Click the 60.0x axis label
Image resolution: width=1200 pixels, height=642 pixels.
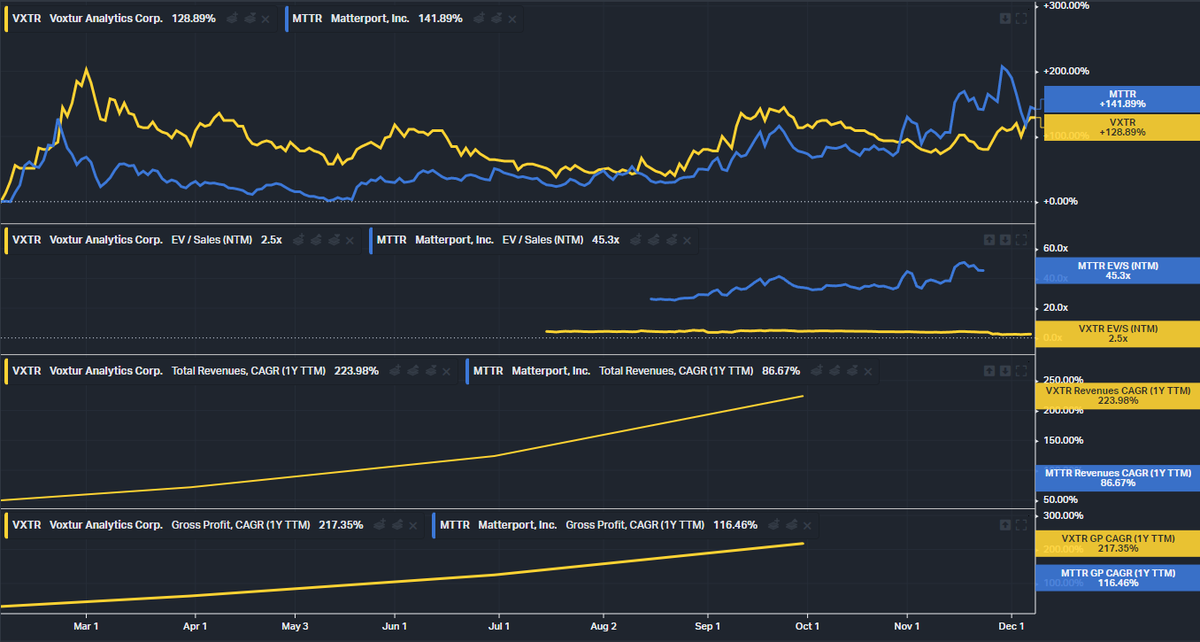(1055, 248)
